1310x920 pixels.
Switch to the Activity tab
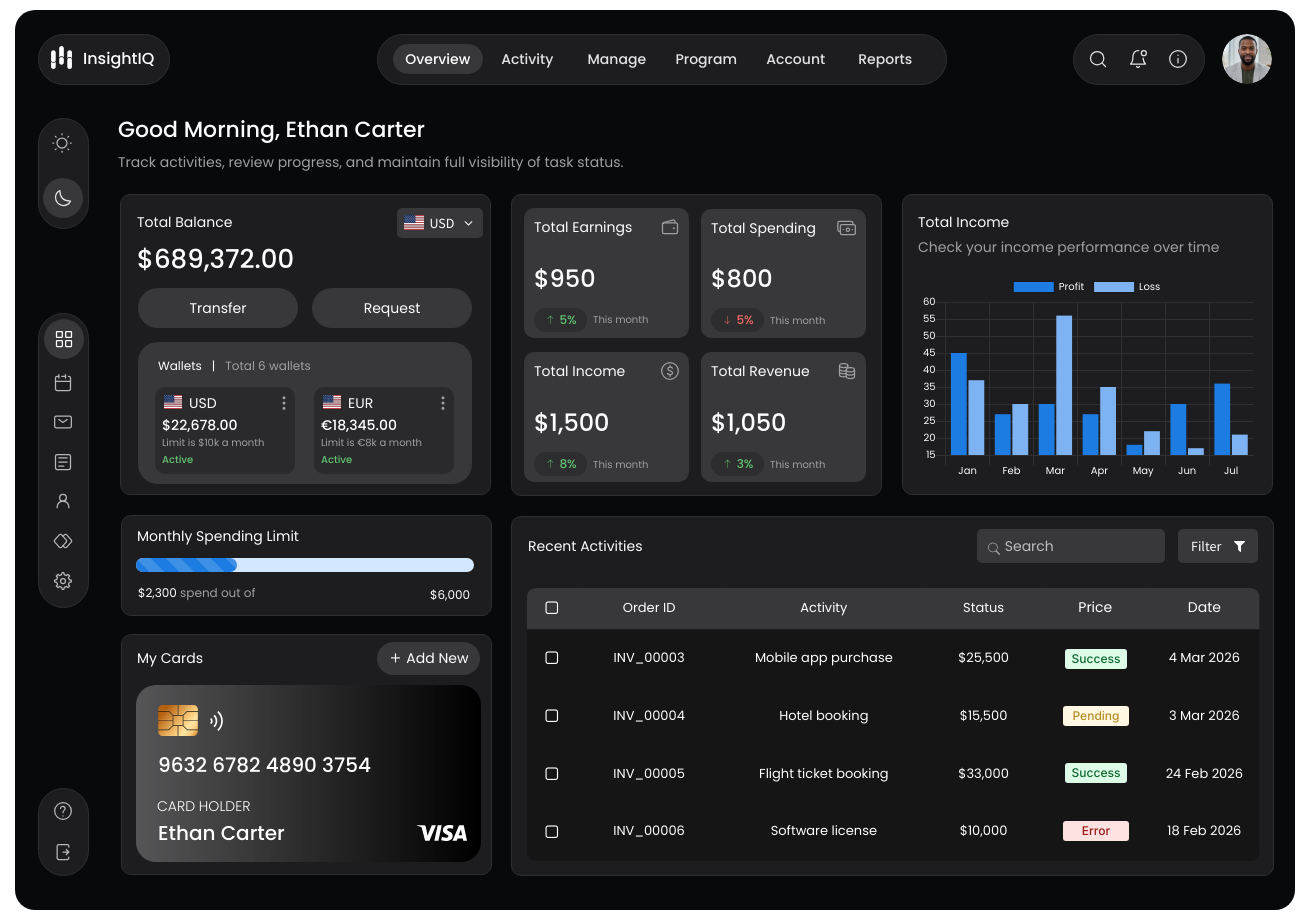coord(527,59)
